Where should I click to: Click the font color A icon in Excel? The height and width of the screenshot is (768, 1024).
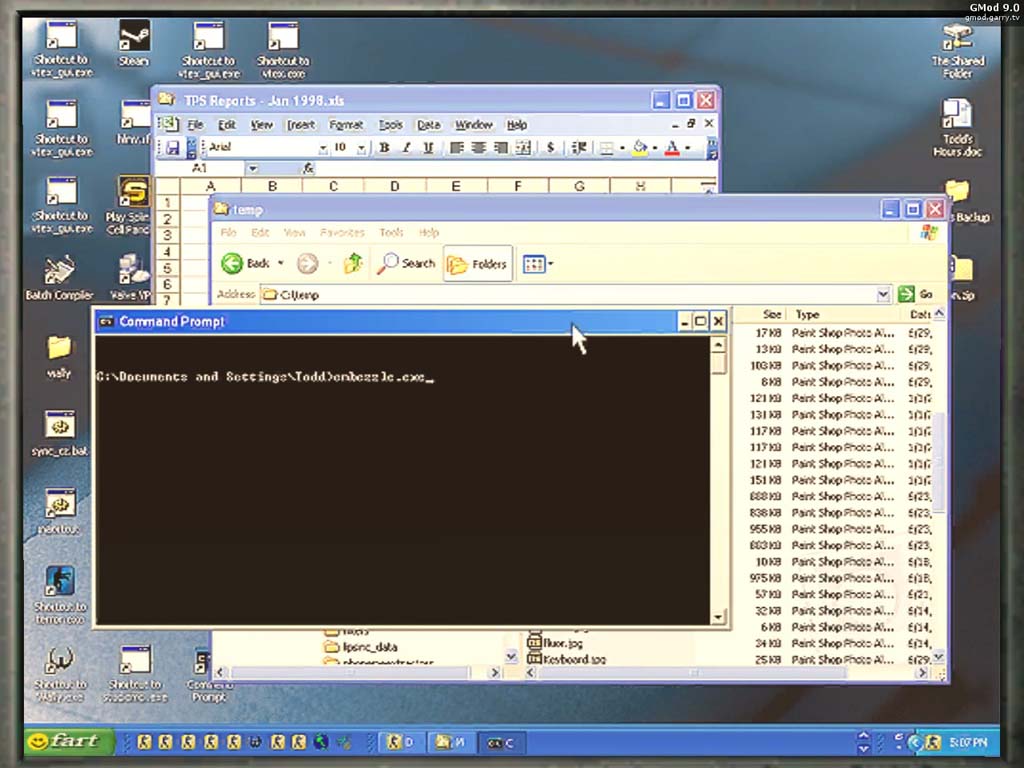(x=671, y=148)
